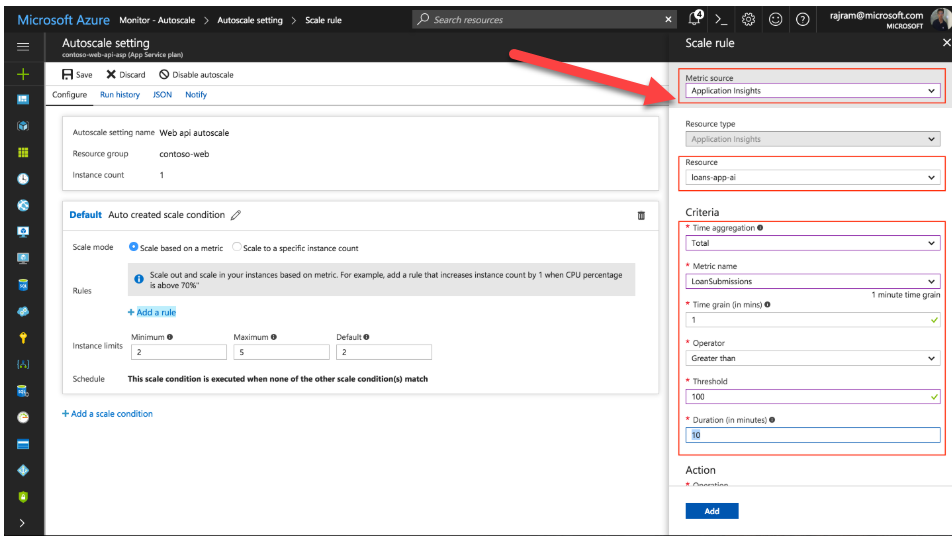This screenshot has height=537, width=952.
Task: Open the gauge Monitor icon in sidebar
Action: (x=23, y=417)
